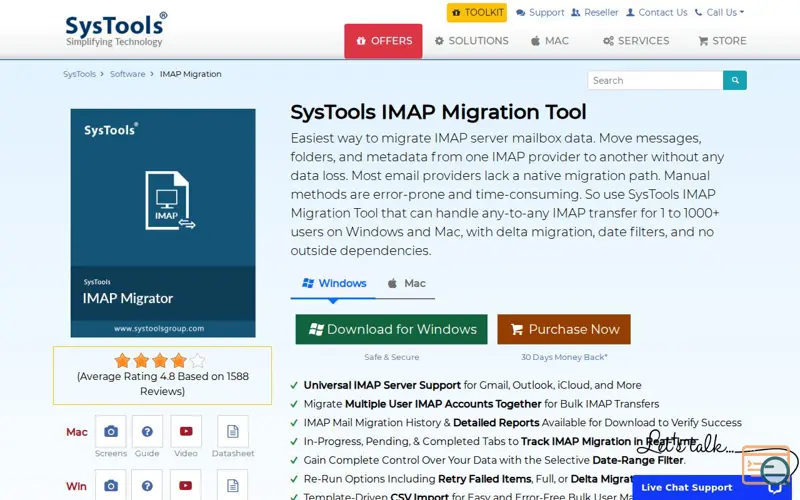
Task: Click the Average Rating 4.8 review text
Action: point(163,384)
